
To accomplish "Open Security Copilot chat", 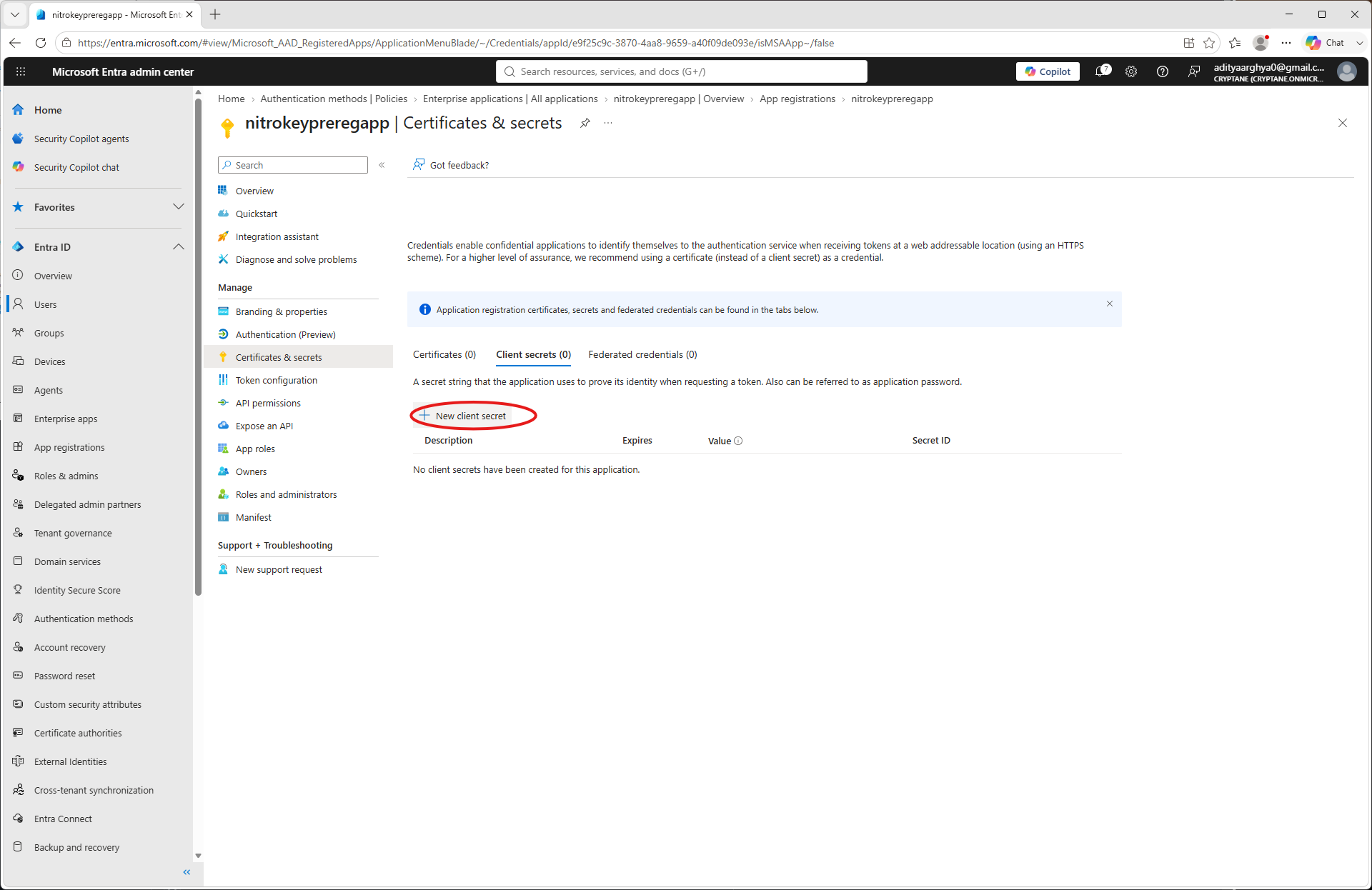I will point(76,167).
